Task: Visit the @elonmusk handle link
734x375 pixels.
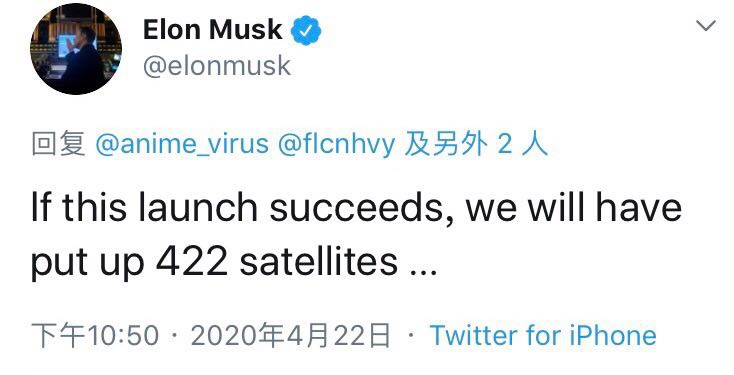Action: [x=217, y=66]
